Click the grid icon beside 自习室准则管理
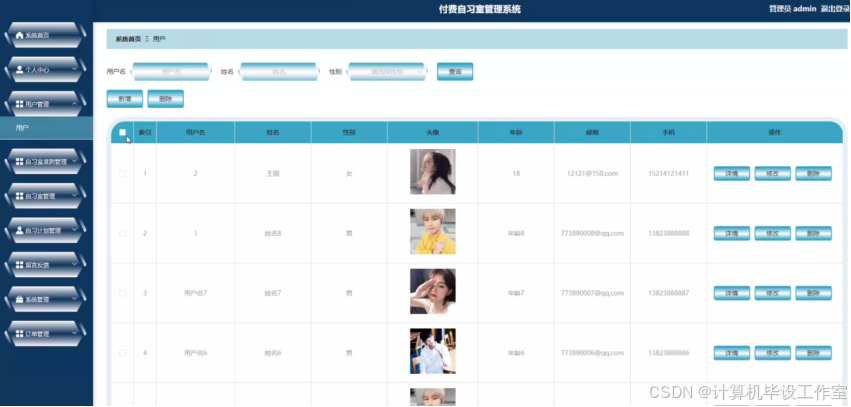Image resolution: width=851 pixels, height=407 pixels. 20,162
